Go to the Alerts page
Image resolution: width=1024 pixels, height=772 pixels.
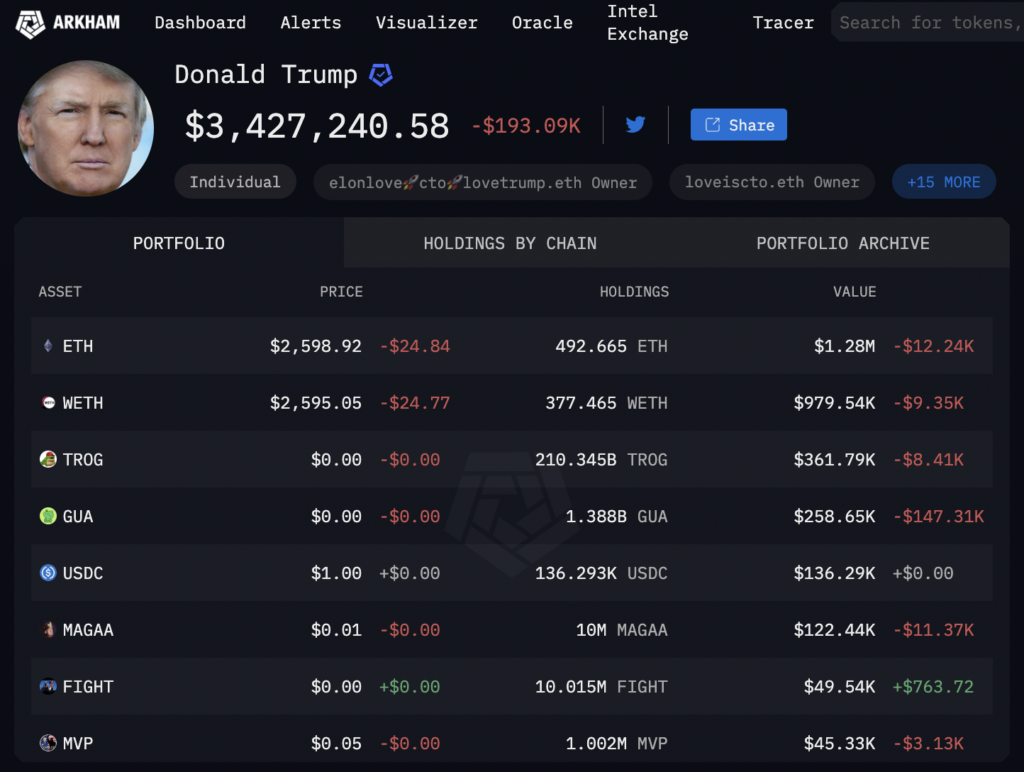311,23
